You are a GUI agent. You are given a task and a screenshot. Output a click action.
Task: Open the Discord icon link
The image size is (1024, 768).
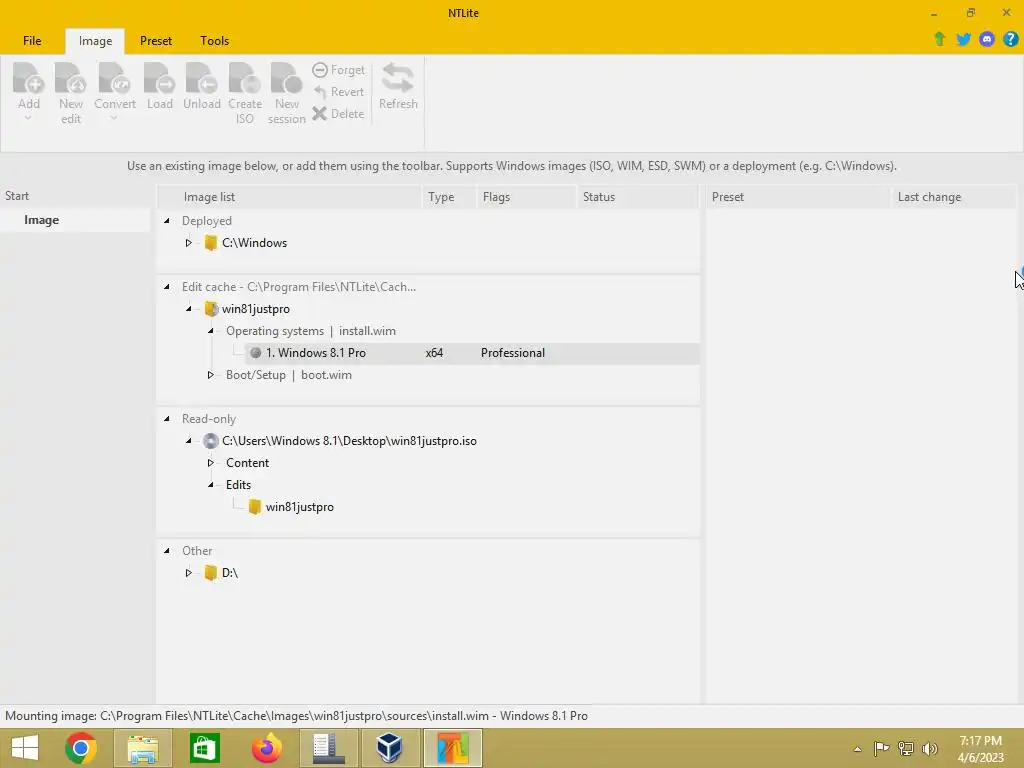point(987,39)
